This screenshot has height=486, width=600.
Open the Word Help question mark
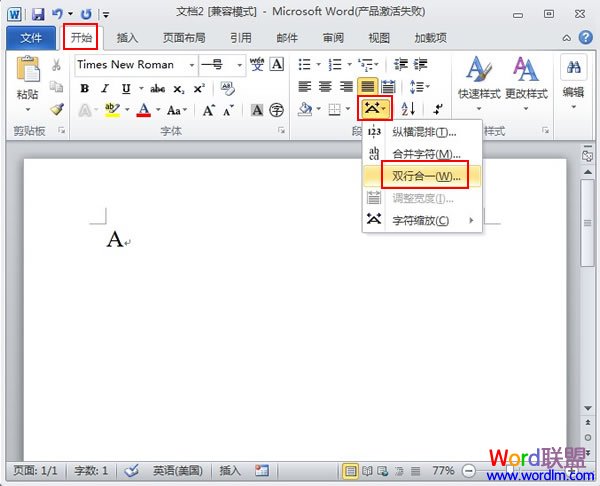pos(585,38)
